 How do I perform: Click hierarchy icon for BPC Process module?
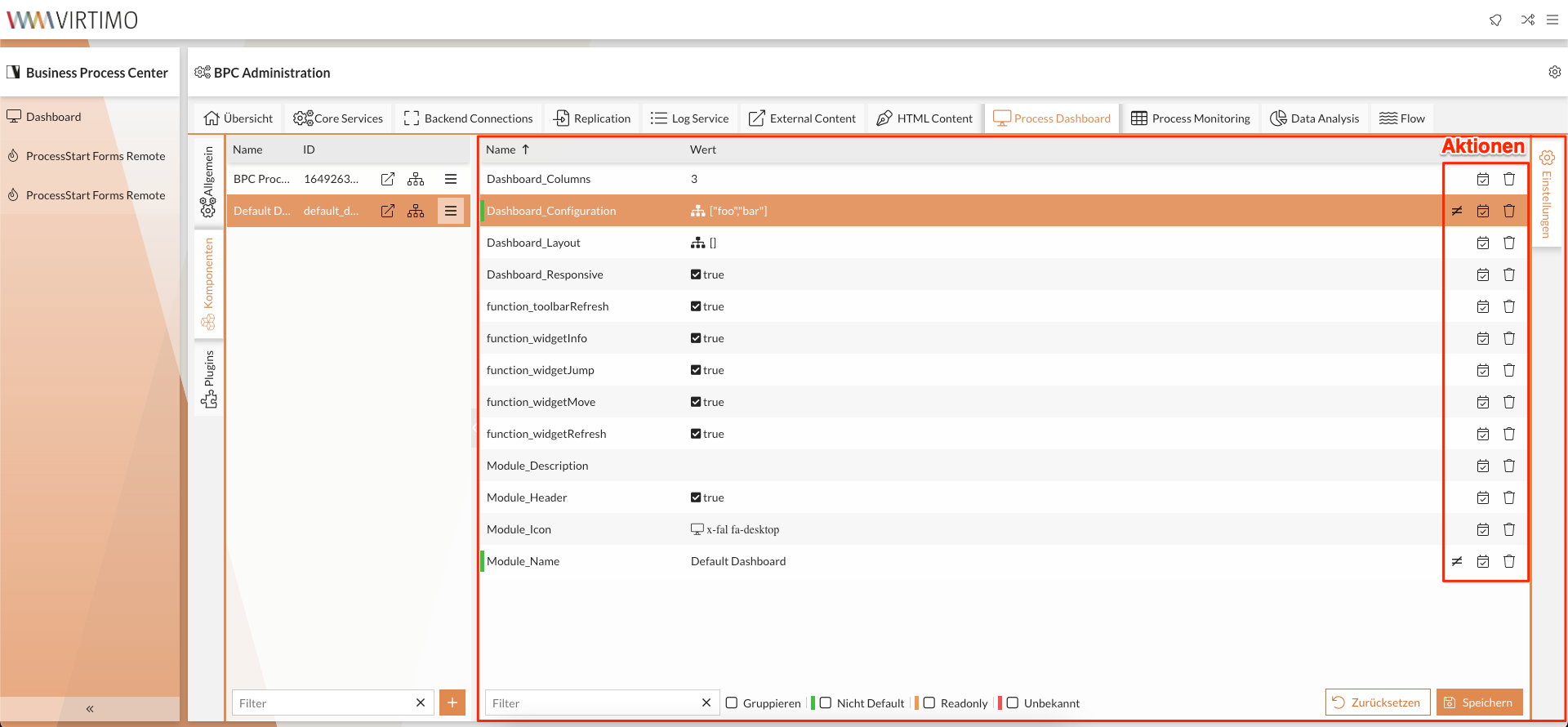click(x=416, y=179)
